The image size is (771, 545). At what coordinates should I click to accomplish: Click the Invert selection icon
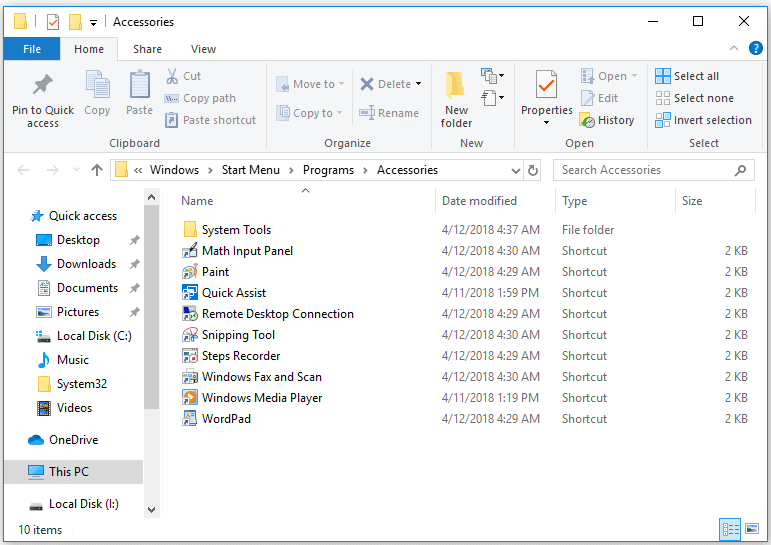click(x=662, y=120)
